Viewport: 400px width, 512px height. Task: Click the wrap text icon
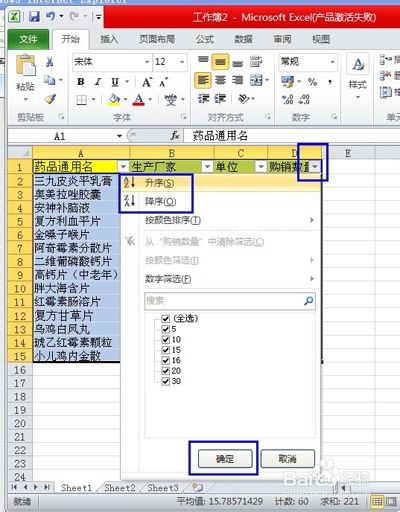256,62
